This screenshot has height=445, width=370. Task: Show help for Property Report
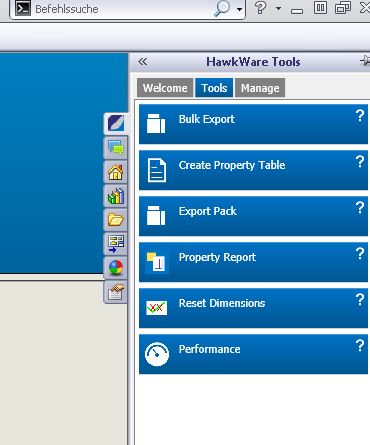pyautogui.click(x=360, y=254)
